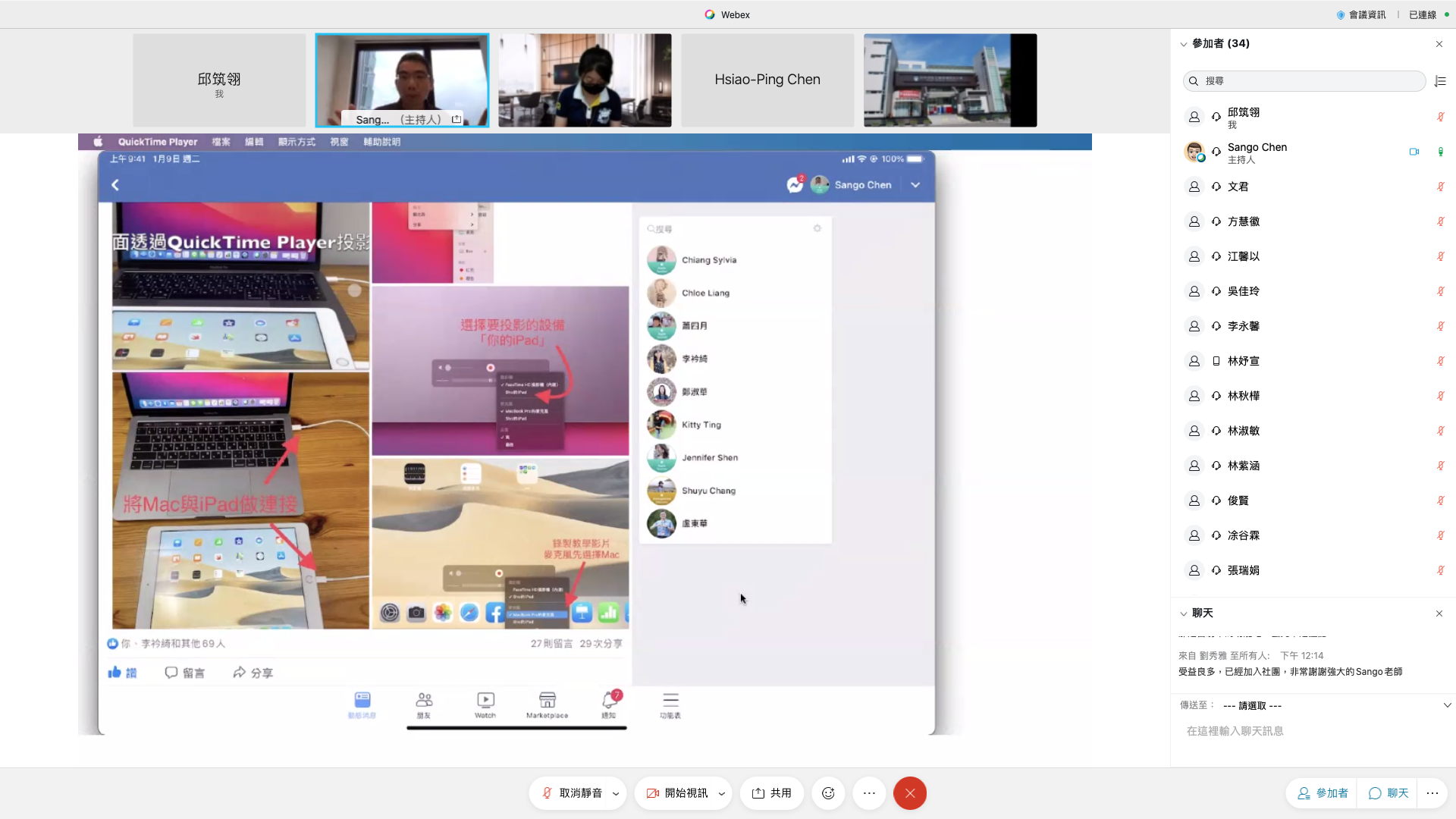Click the red leave meeting button
Viewport: 1456px width, 819px height.
(910, 793)
